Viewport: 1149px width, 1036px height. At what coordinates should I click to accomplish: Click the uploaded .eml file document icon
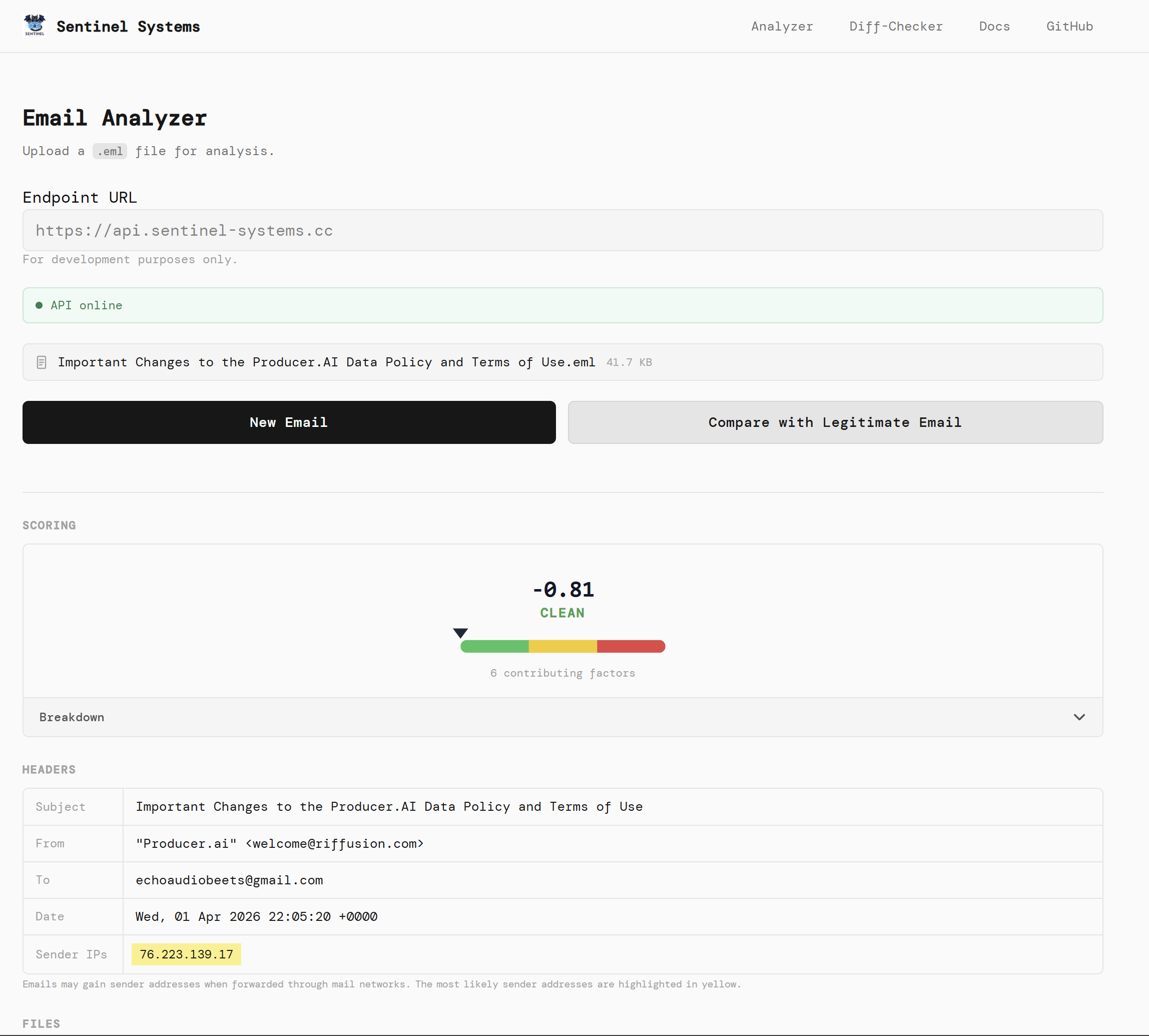(42, 362)
